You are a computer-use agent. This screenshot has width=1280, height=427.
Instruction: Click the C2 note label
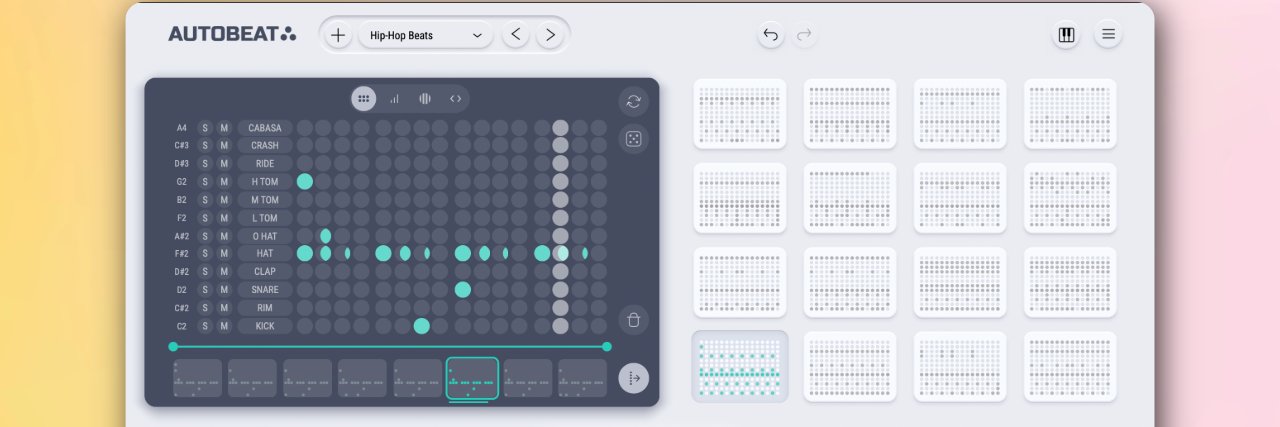182,326
